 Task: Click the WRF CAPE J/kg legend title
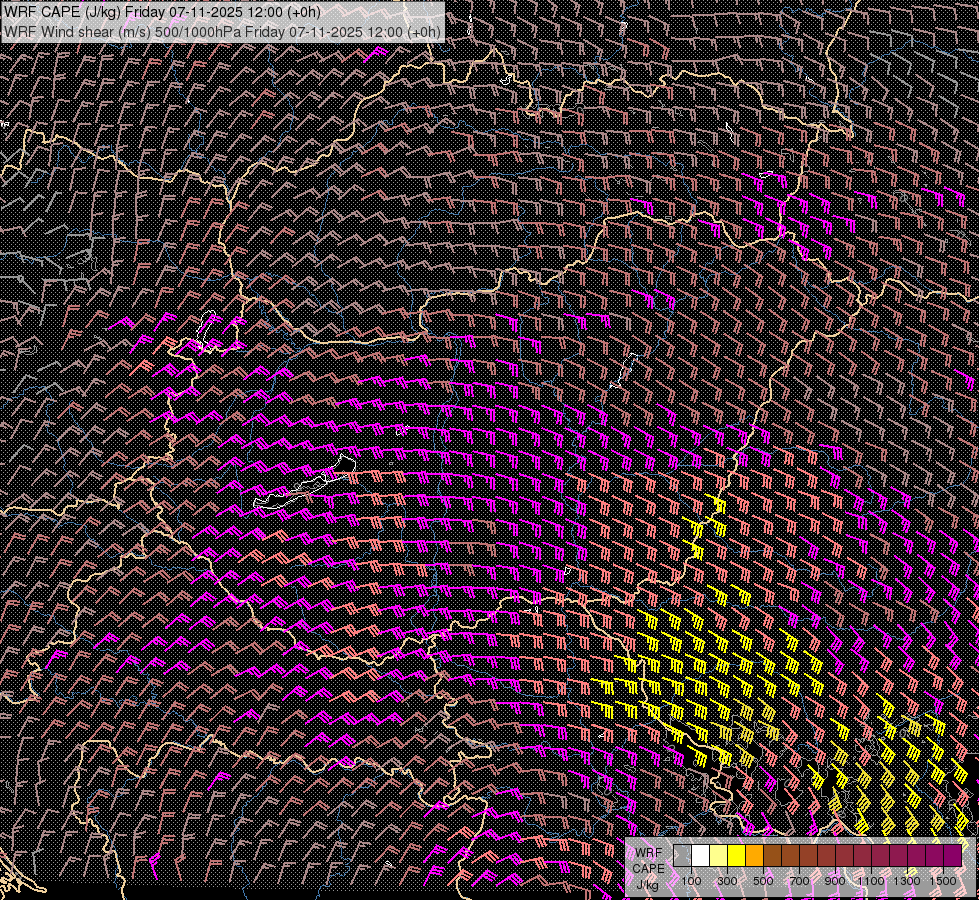coord(648,868)
